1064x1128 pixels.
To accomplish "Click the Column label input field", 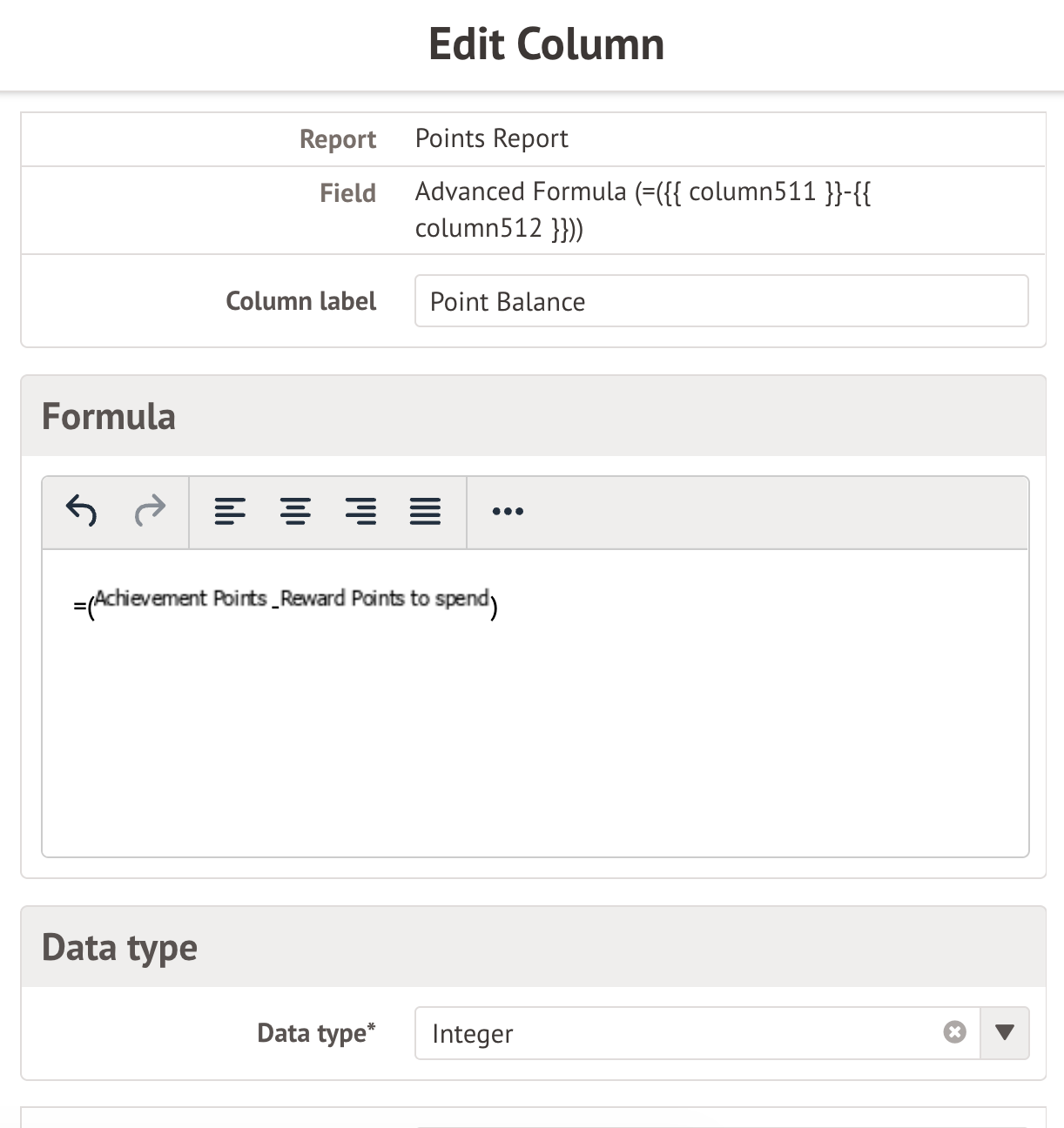I will [721, 301].
